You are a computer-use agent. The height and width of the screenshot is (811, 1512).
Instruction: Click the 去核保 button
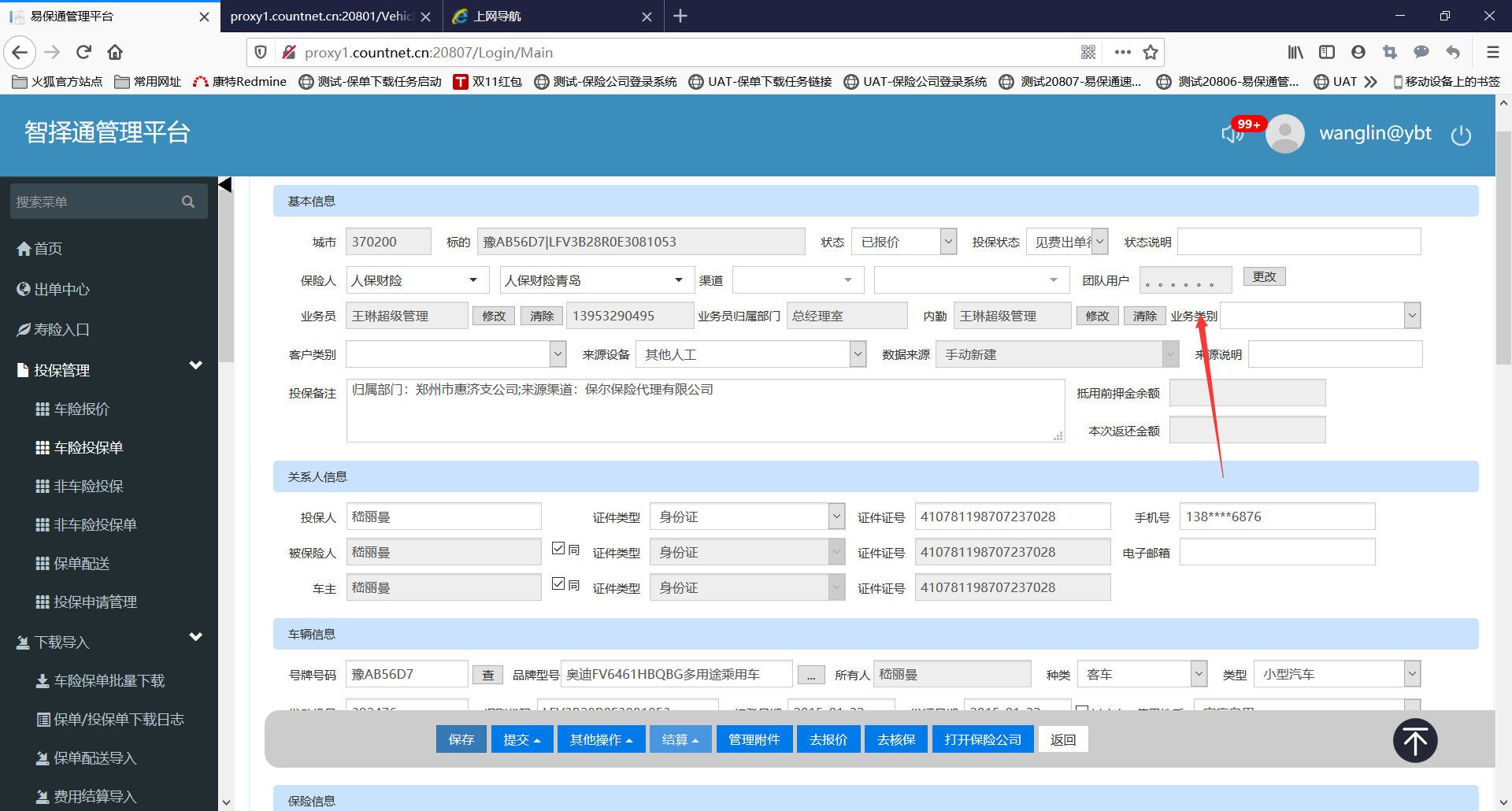[896, 739]
